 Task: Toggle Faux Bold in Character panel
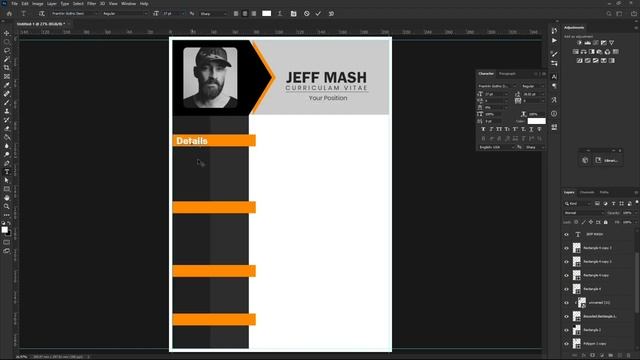click(483, 129)
